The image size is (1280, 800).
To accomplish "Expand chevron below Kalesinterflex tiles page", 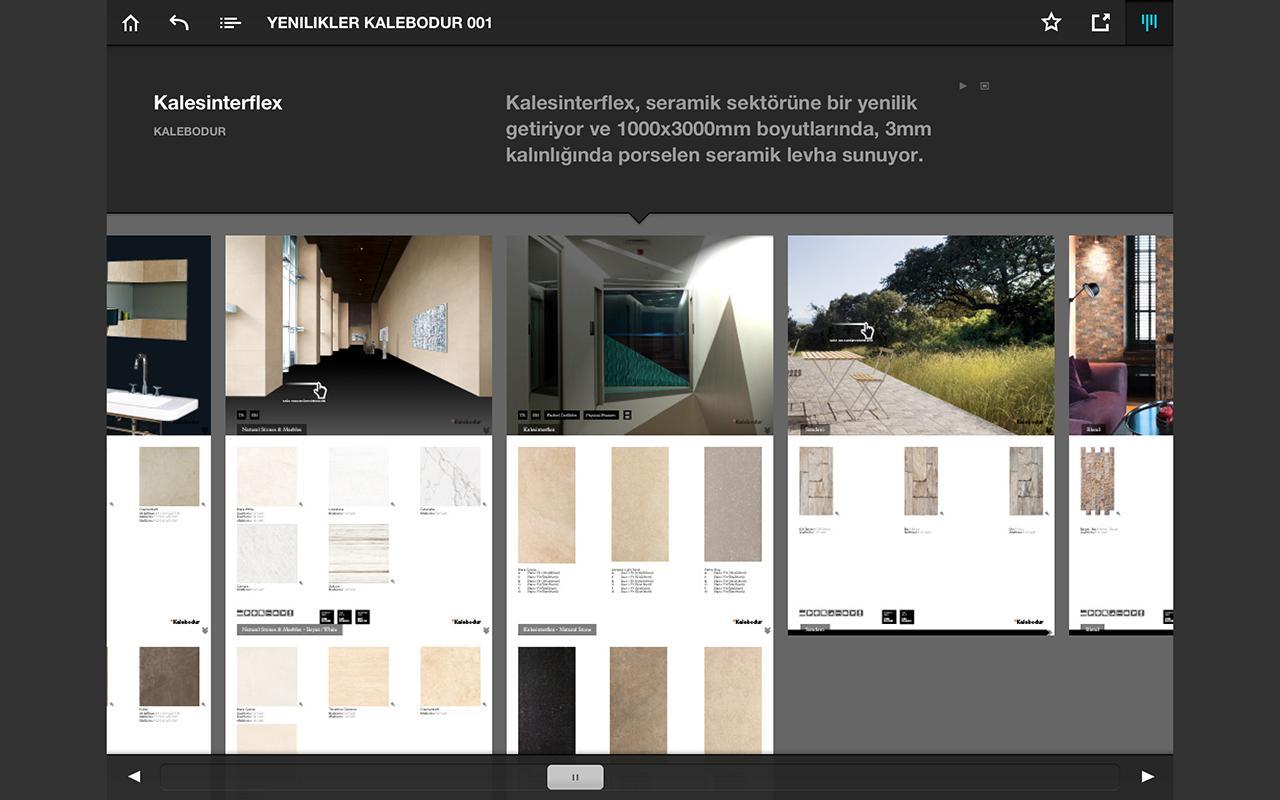I will (767, 630).
